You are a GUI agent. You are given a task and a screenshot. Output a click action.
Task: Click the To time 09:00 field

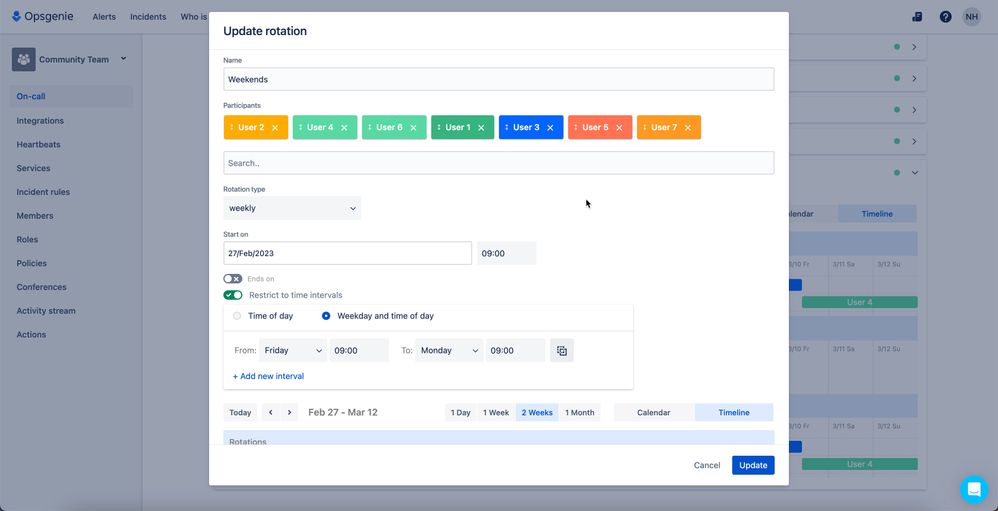(x=516, y=351)
